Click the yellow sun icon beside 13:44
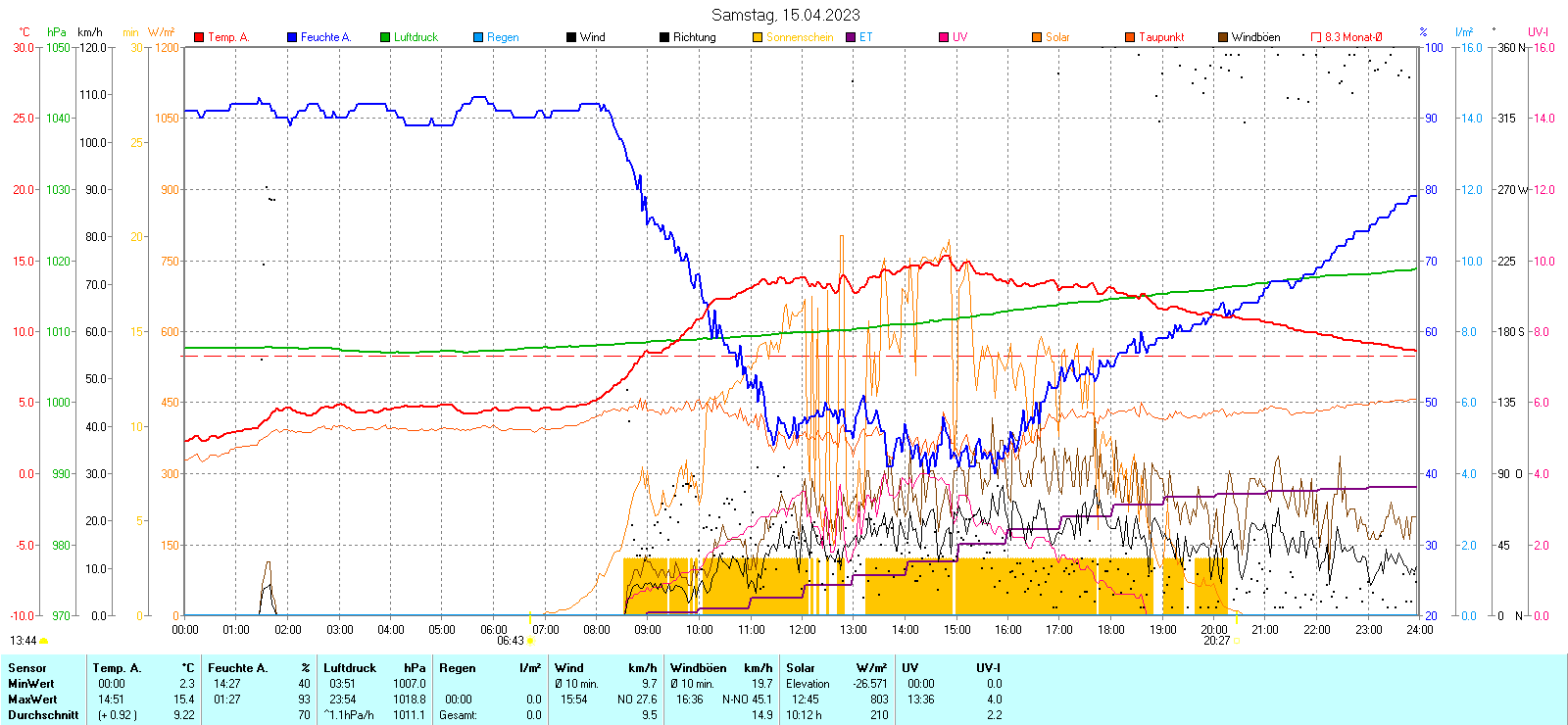 44,641
